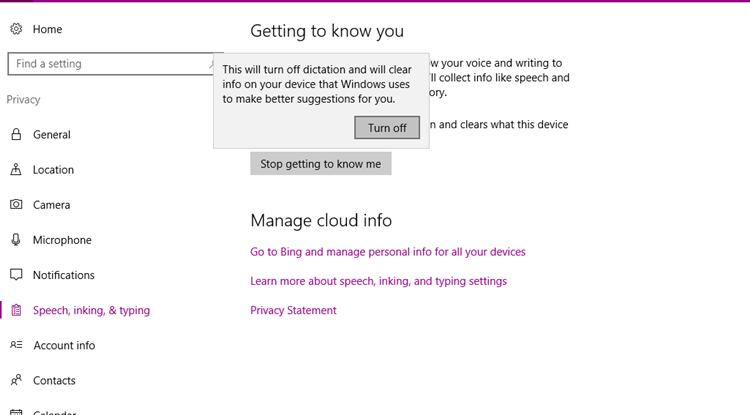The height and width of the screenshot is (415, 750).
Task: Click the Home gear icon
Action: click(16, 29)
